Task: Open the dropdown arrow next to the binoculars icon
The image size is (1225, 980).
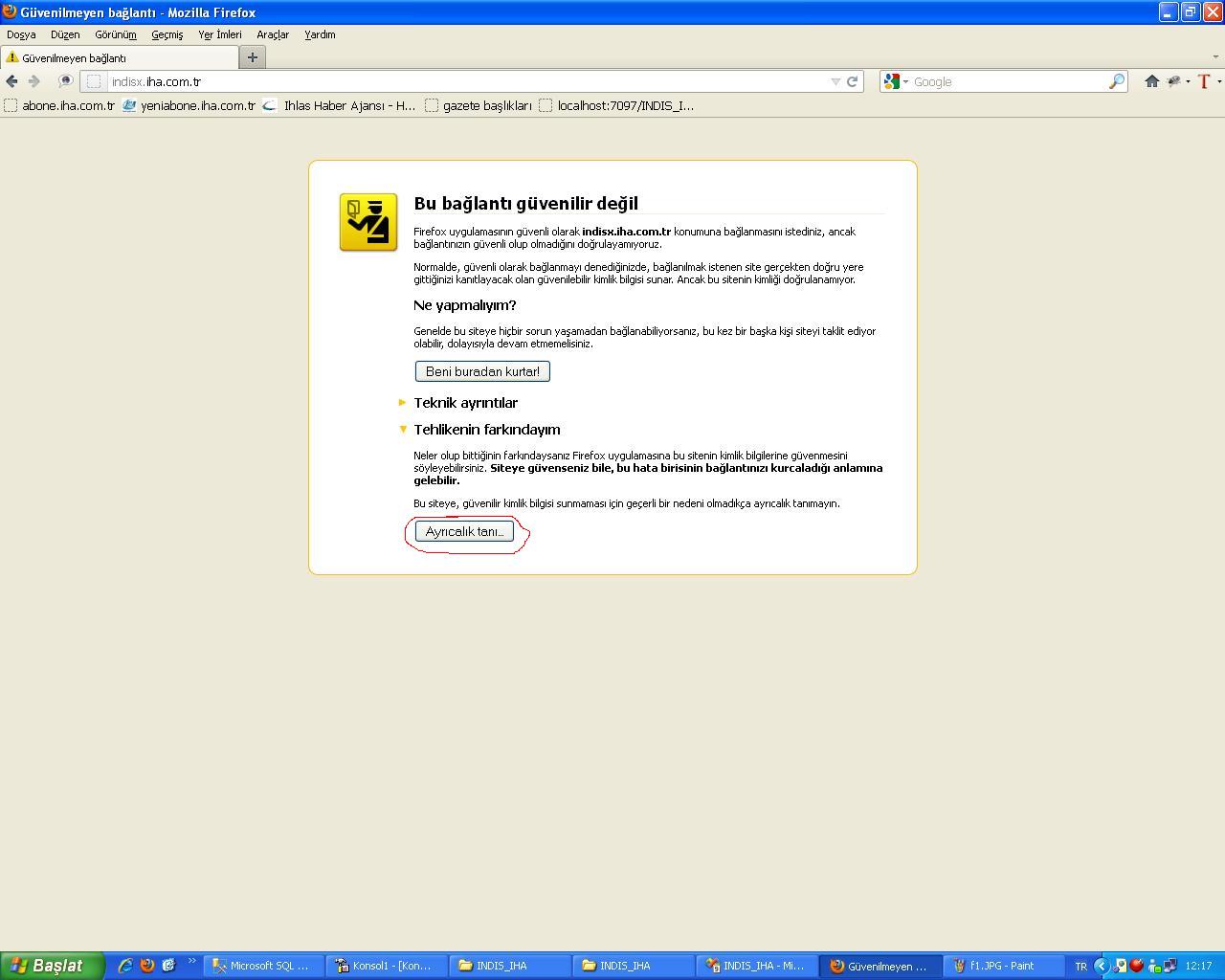Action: [x=1188, y=82]
